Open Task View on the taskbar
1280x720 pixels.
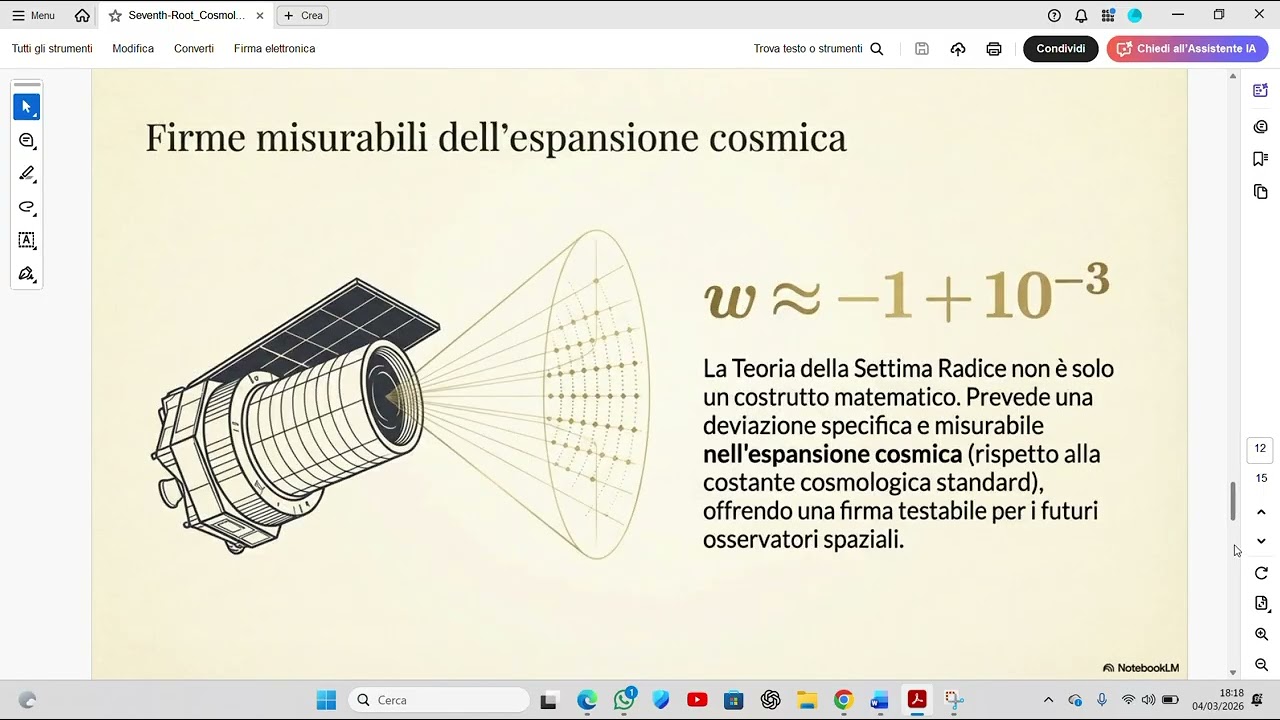[x=548, y=700]
